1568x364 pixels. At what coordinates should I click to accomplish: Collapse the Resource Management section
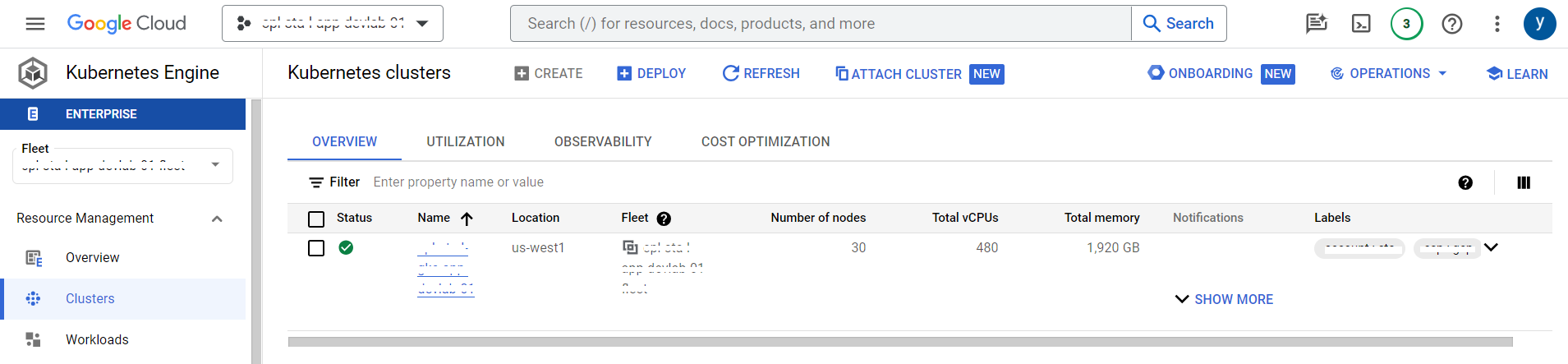217,219
